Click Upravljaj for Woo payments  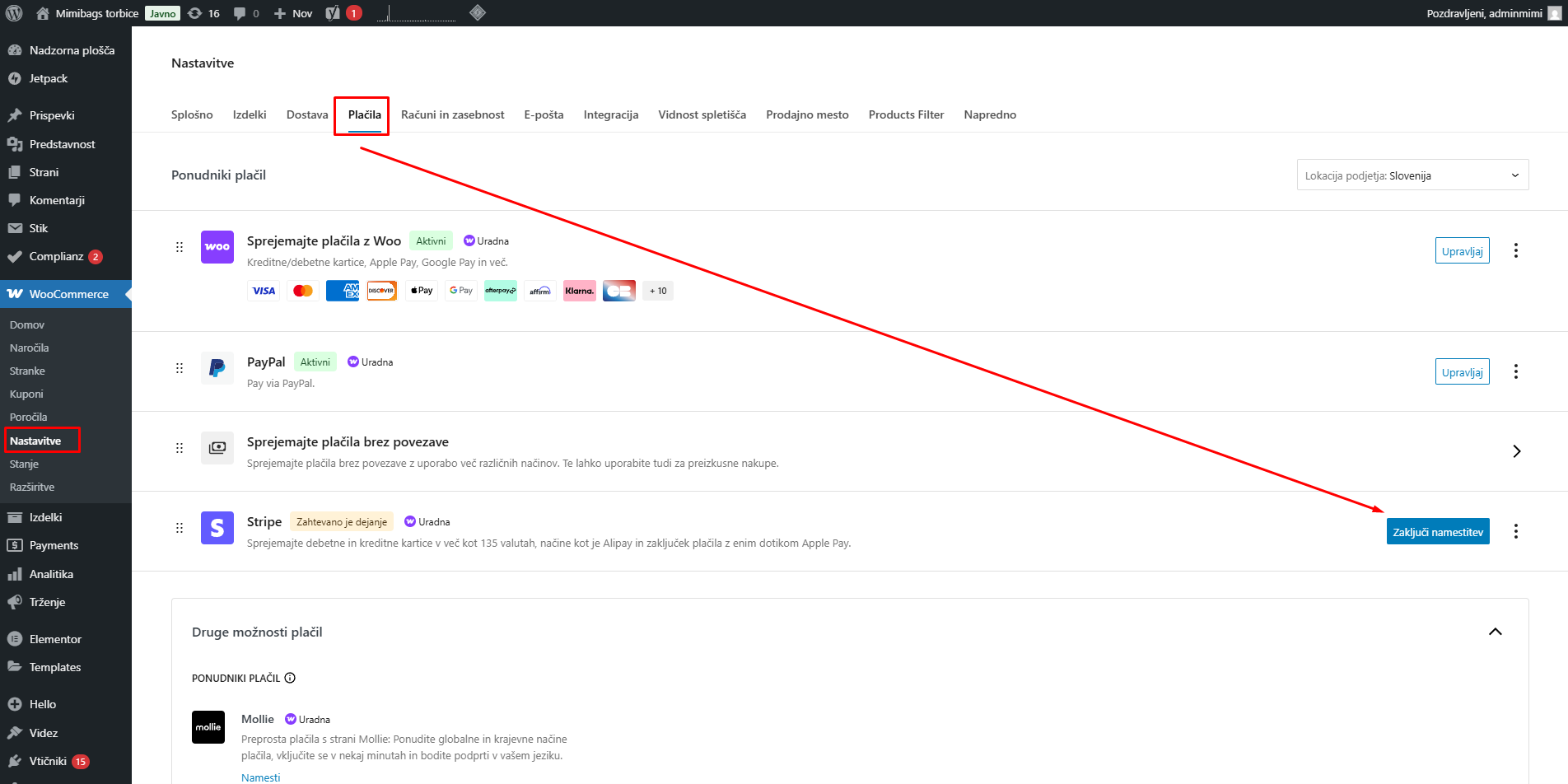[x=1462, y=251]
